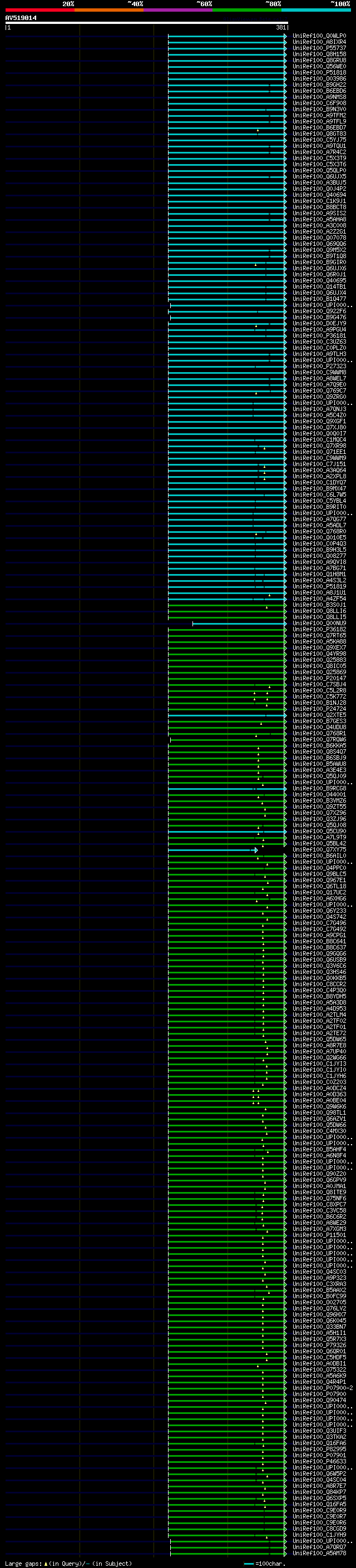Image resolution: width=356 pixels, height=1568 pixels.
Task: Click the white query ruler bar
Action: point(146,22)
